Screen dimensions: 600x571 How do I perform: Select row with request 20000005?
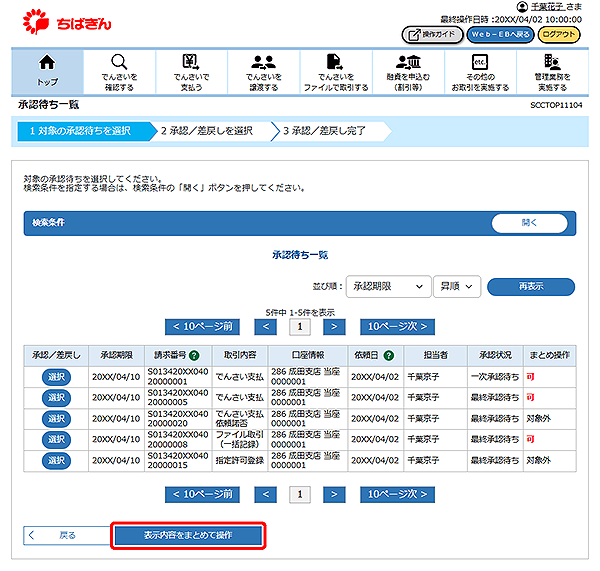pos(56,398)
